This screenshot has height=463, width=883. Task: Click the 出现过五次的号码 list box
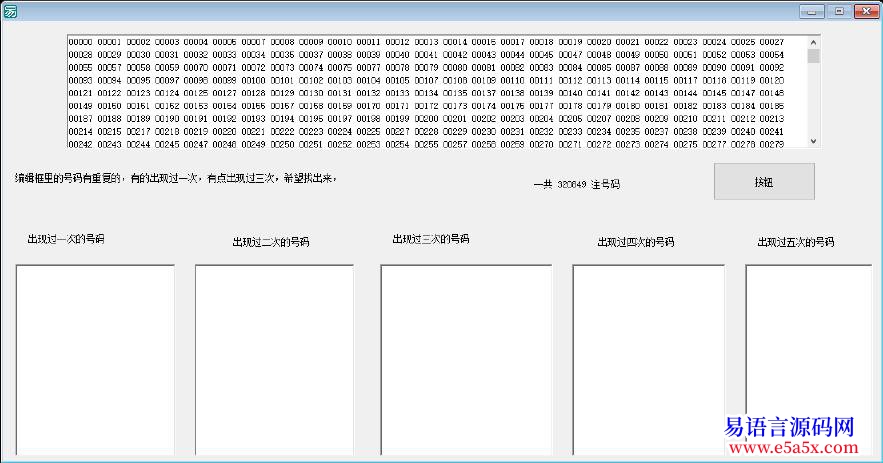(x=808, y=358)
